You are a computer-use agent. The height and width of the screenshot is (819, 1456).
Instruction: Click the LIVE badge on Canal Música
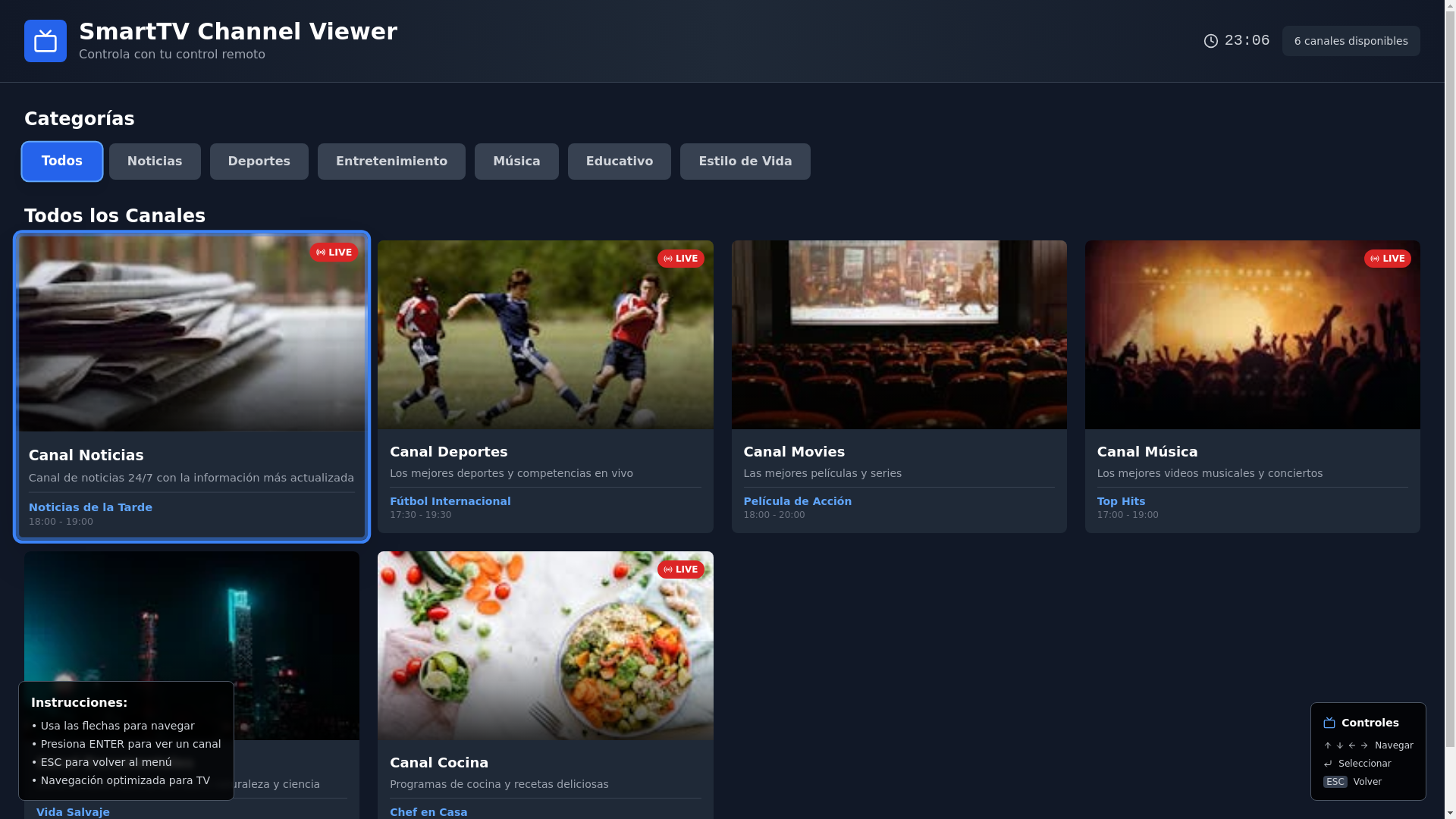[x=1387, y=259]
